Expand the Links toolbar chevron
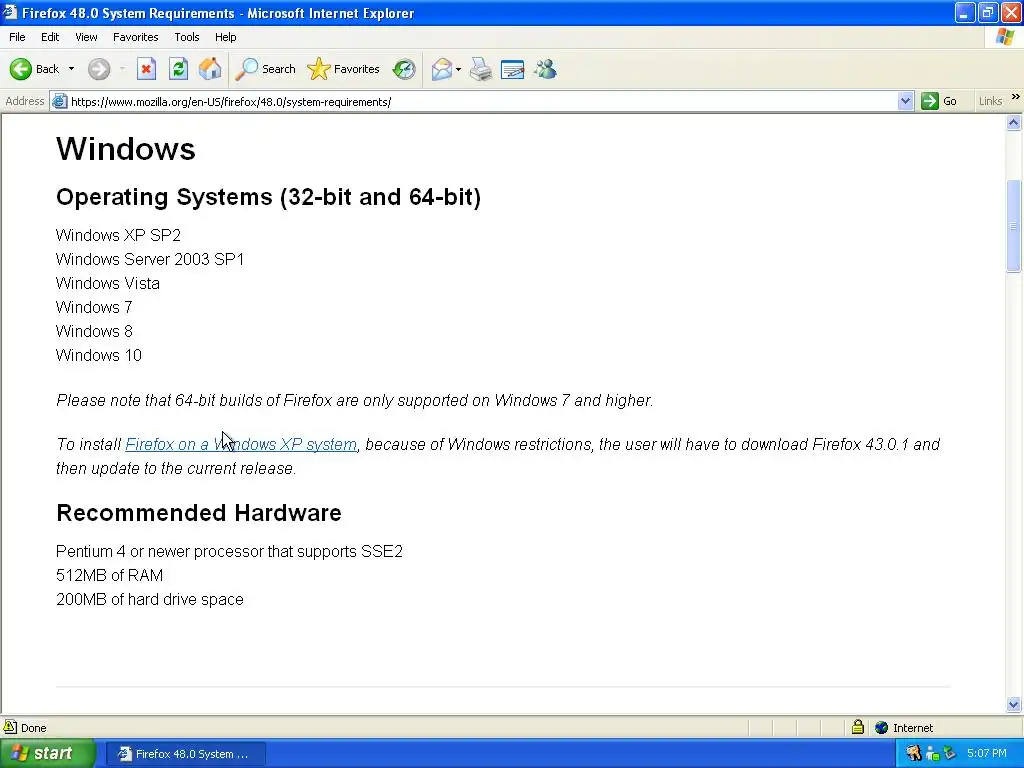This screenshot has width=1024, height=768. 1016,97
